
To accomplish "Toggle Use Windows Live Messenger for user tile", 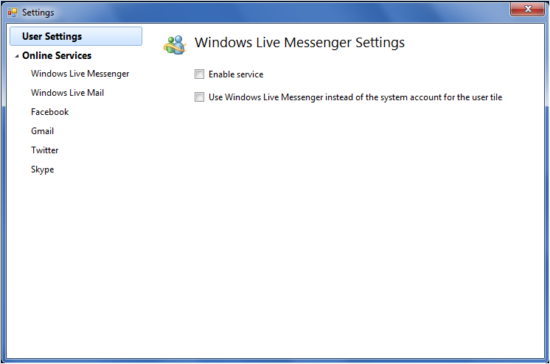I will point(199,97).
